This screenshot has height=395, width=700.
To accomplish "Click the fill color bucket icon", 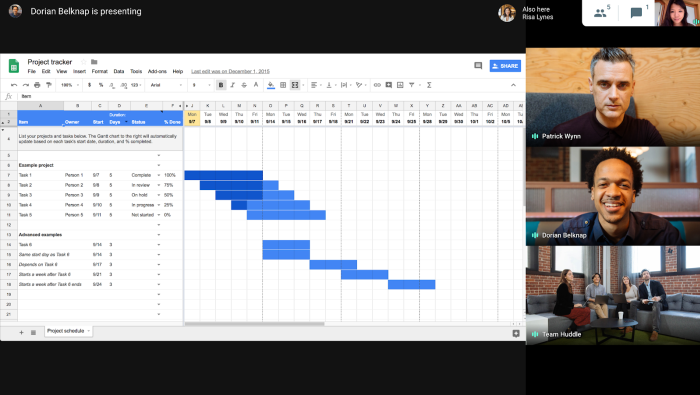I will pos(271,85).
